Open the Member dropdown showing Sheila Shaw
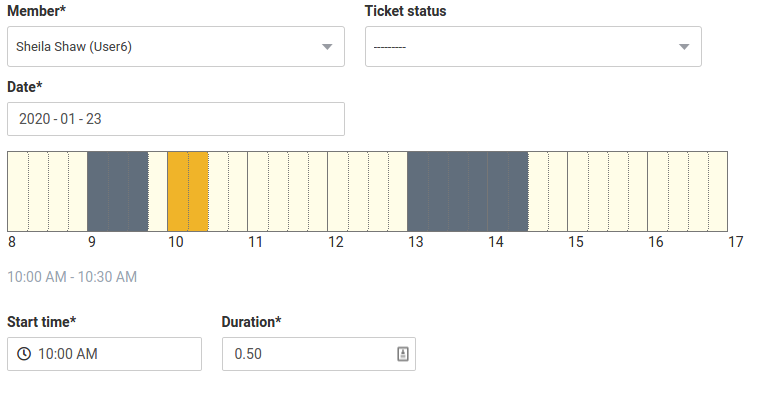 pyautogui.click(x=176, y=47)
